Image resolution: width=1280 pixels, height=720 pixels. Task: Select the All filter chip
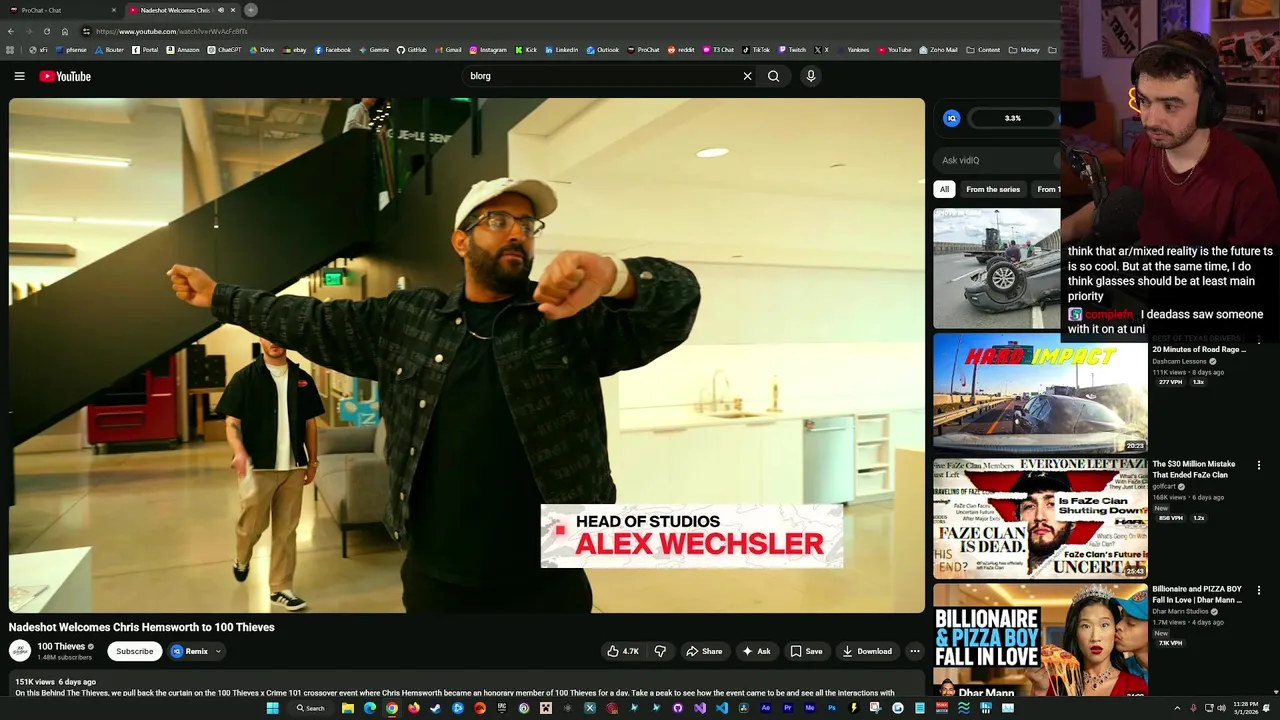[944, 189]
